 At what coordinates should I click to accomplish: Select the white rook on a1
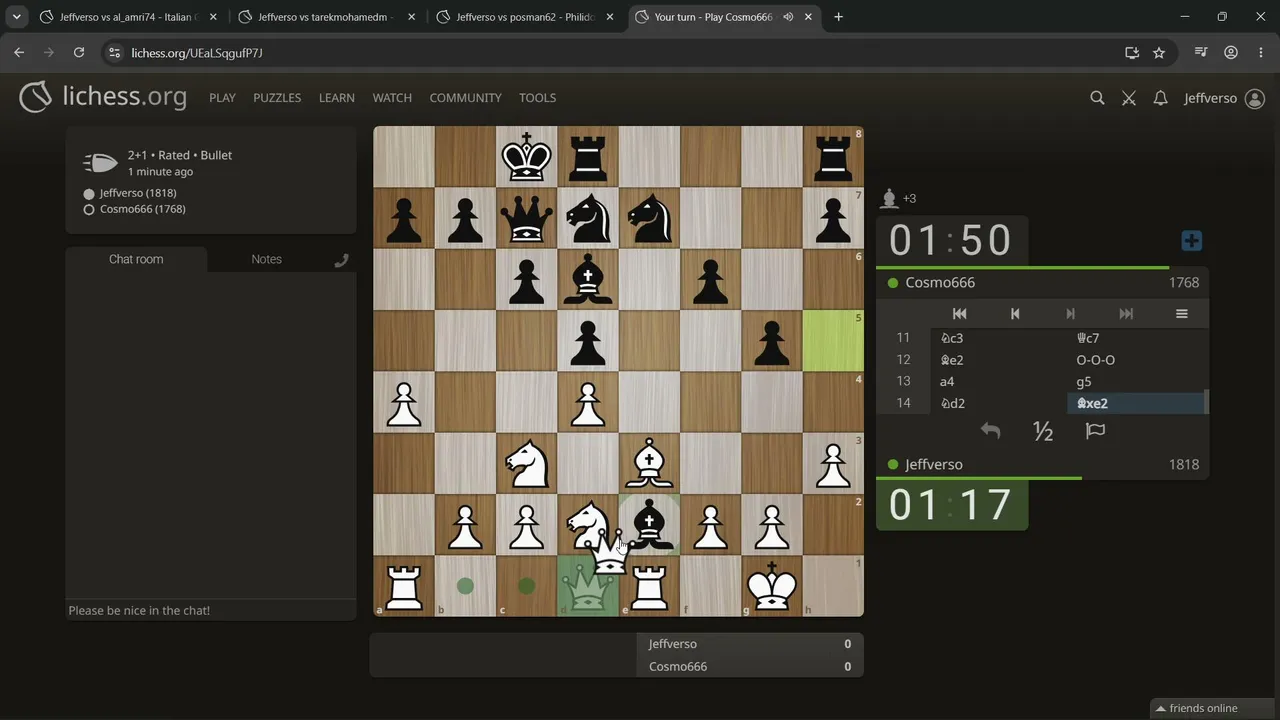pyautogui.click(x=404, y=586)
